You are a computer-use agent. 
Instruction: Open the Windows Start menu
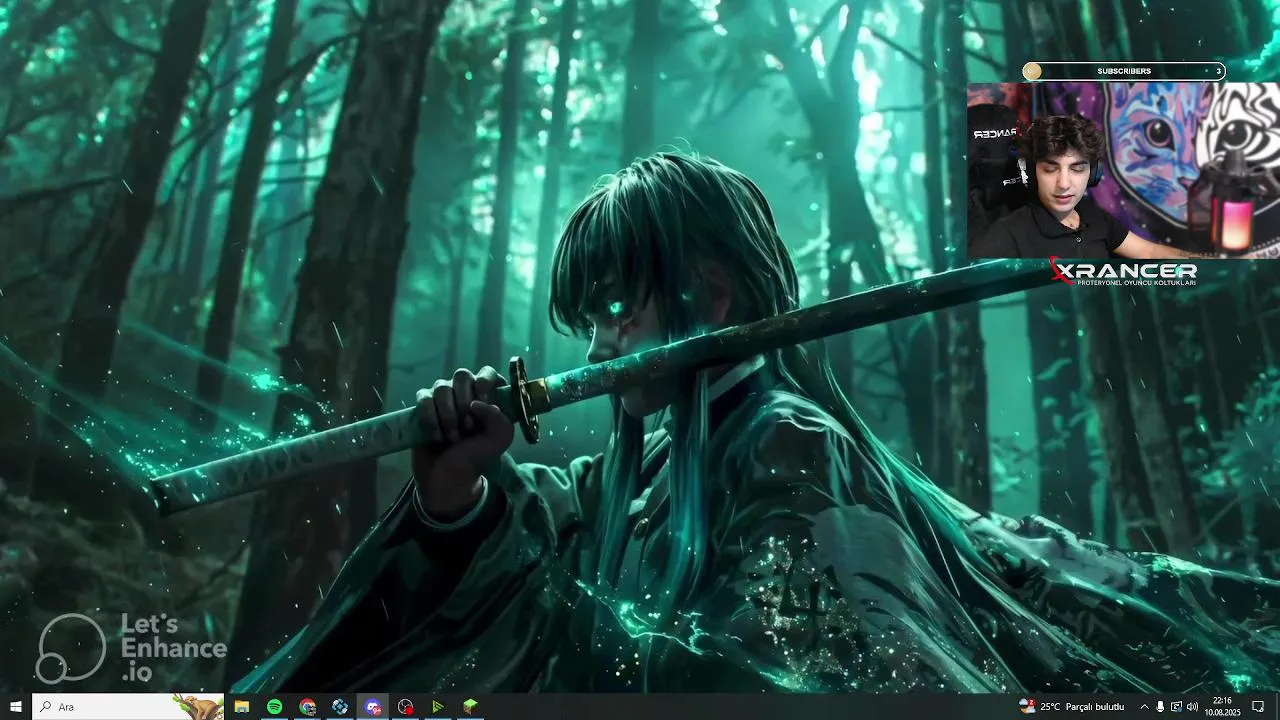(x=16, y=707)
